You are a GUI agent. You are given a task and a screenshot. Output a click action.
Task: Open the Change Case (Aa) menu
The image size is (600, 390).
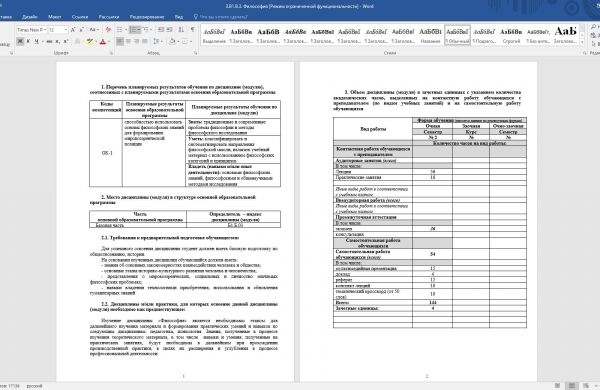coord(94,29)
